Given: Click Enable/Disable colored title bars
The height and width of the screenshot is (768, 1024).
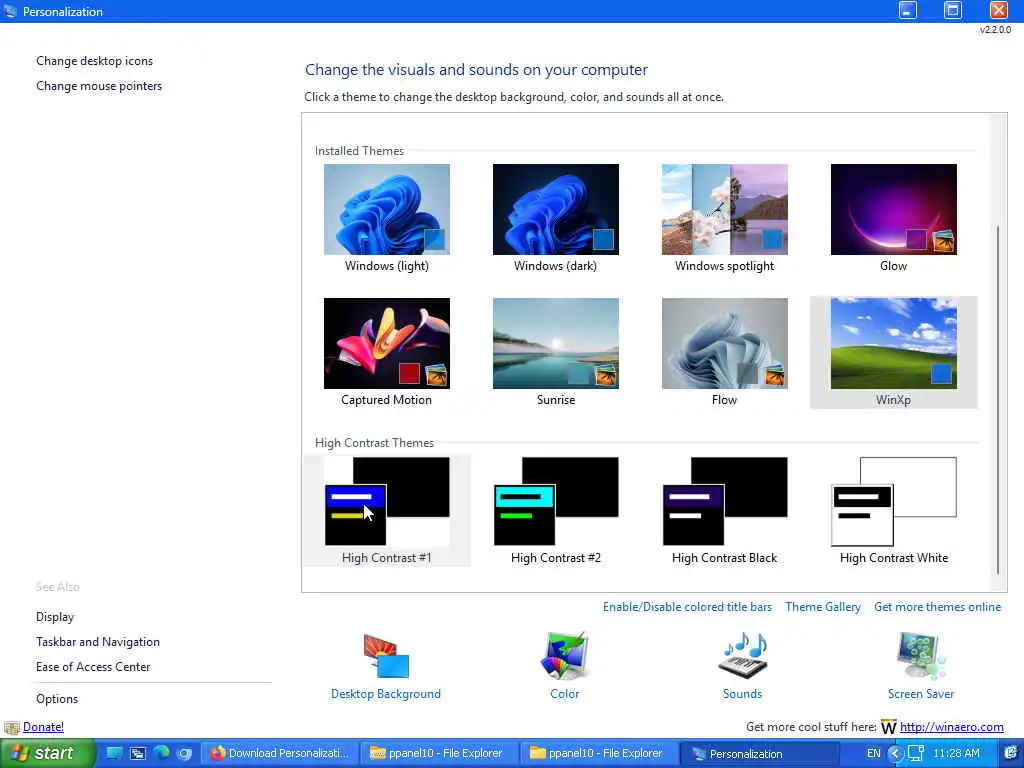Looking at the screenshot, I should click(687, 607).
